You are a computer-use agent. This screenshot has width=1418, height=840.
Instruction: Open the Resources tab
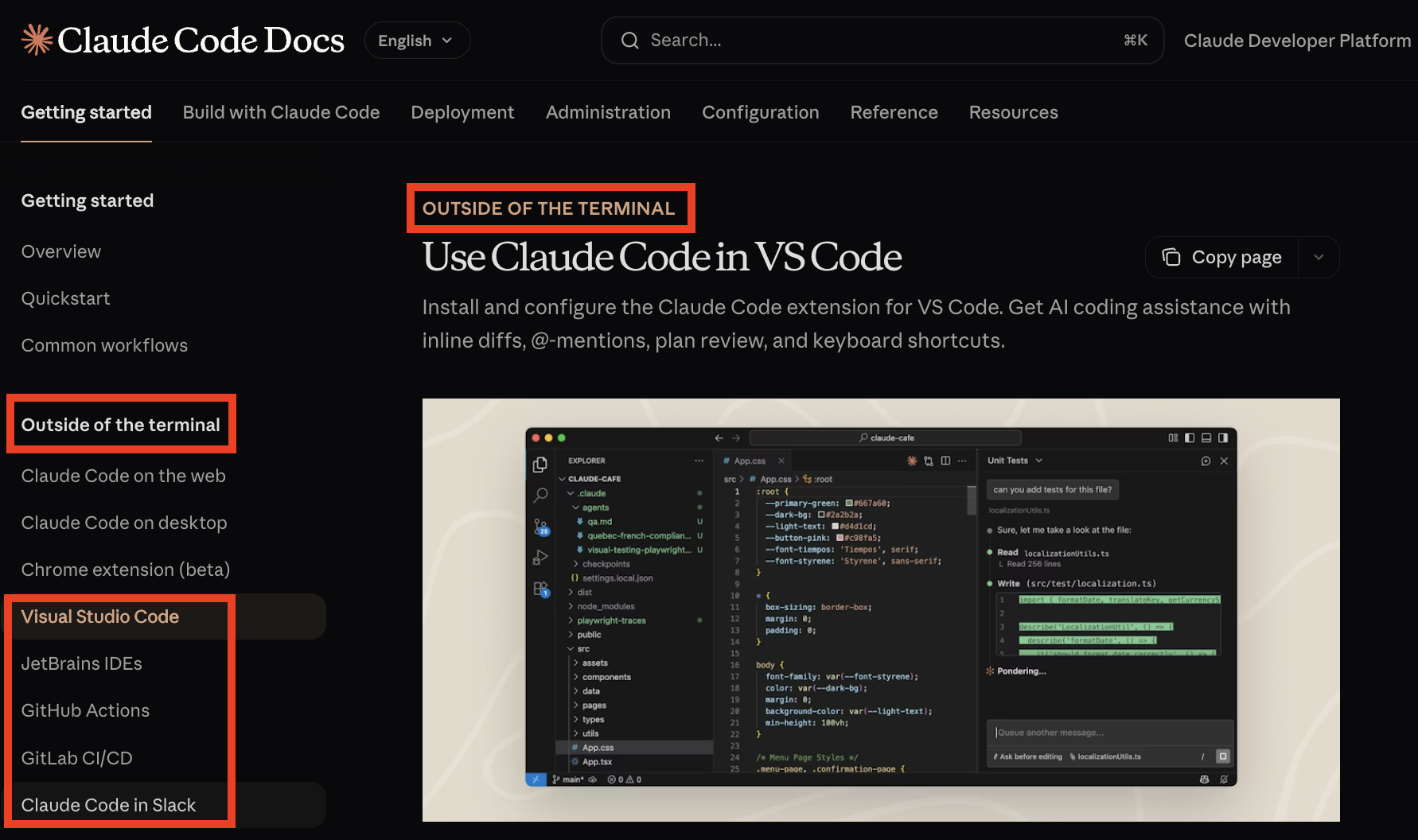tap(1013, 112)
